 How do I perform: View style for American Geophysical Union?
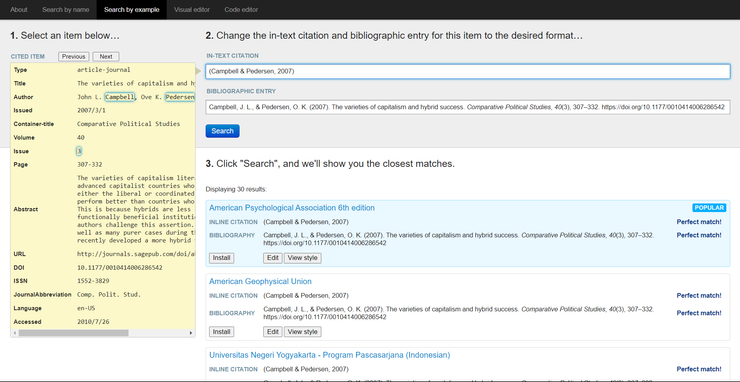[x=303, y=332]
